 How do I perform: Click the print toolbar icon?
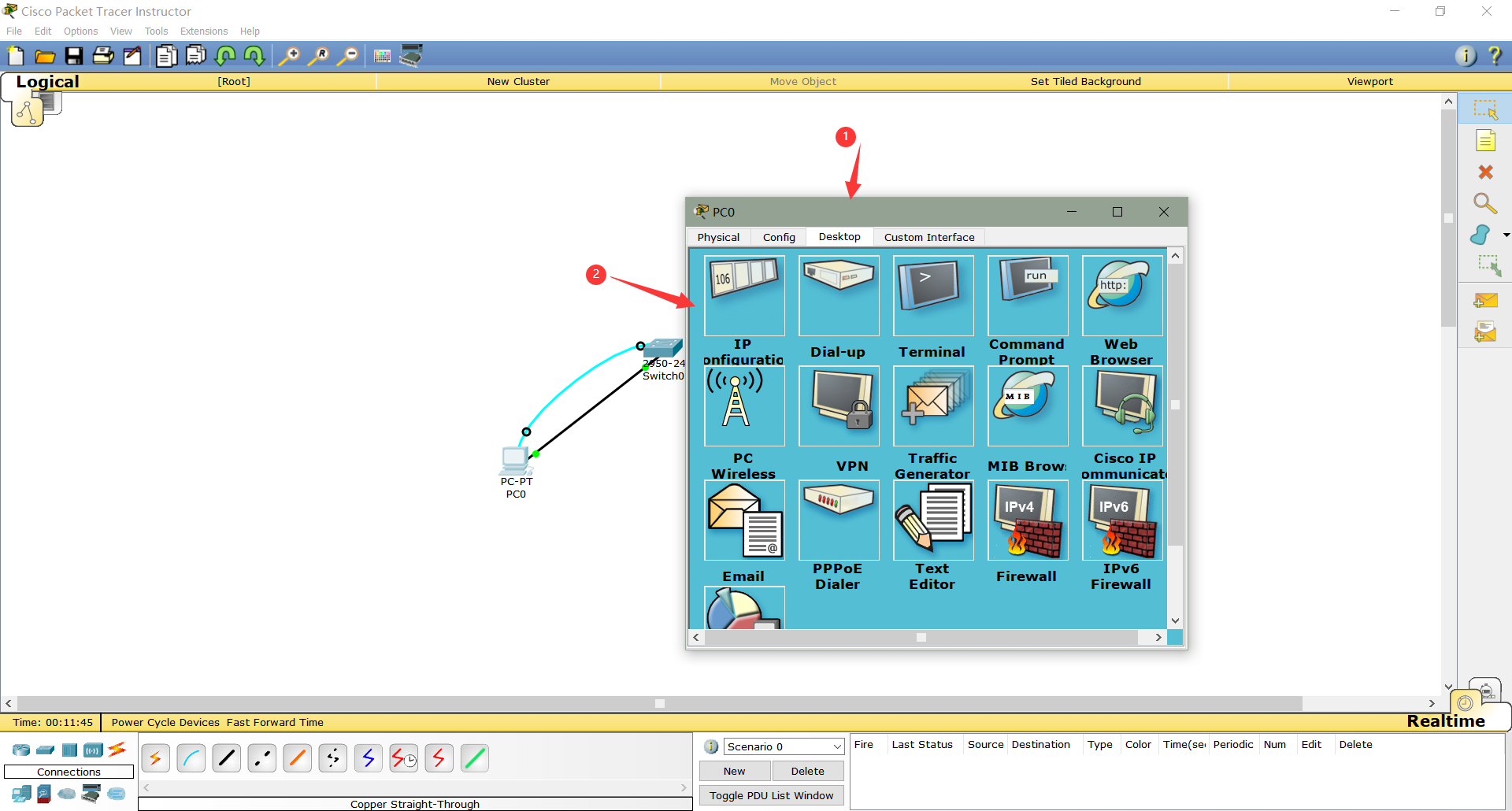pos(103,56)
